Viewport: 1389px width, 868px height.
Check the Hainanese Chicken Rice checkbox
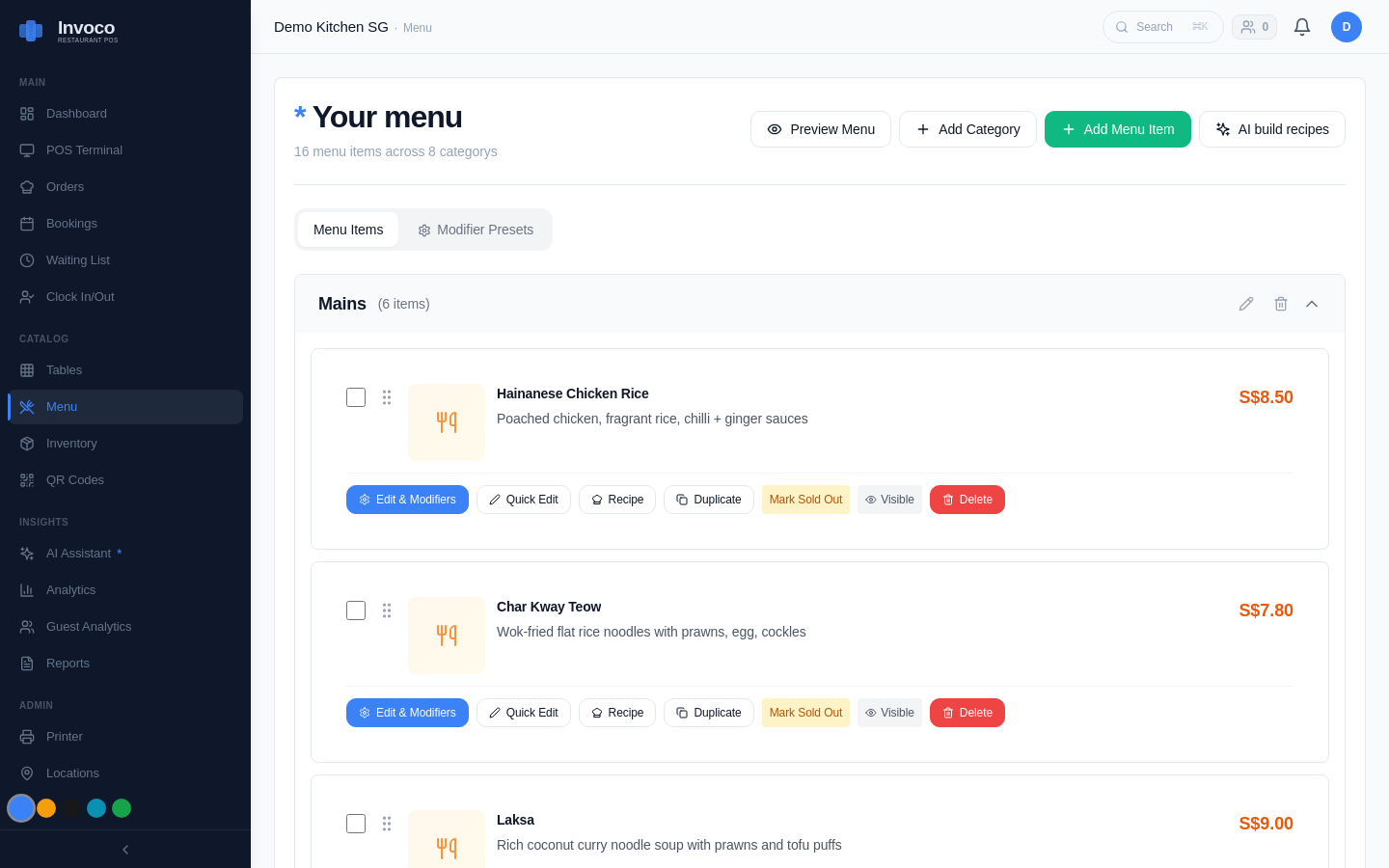pos(356,396)
